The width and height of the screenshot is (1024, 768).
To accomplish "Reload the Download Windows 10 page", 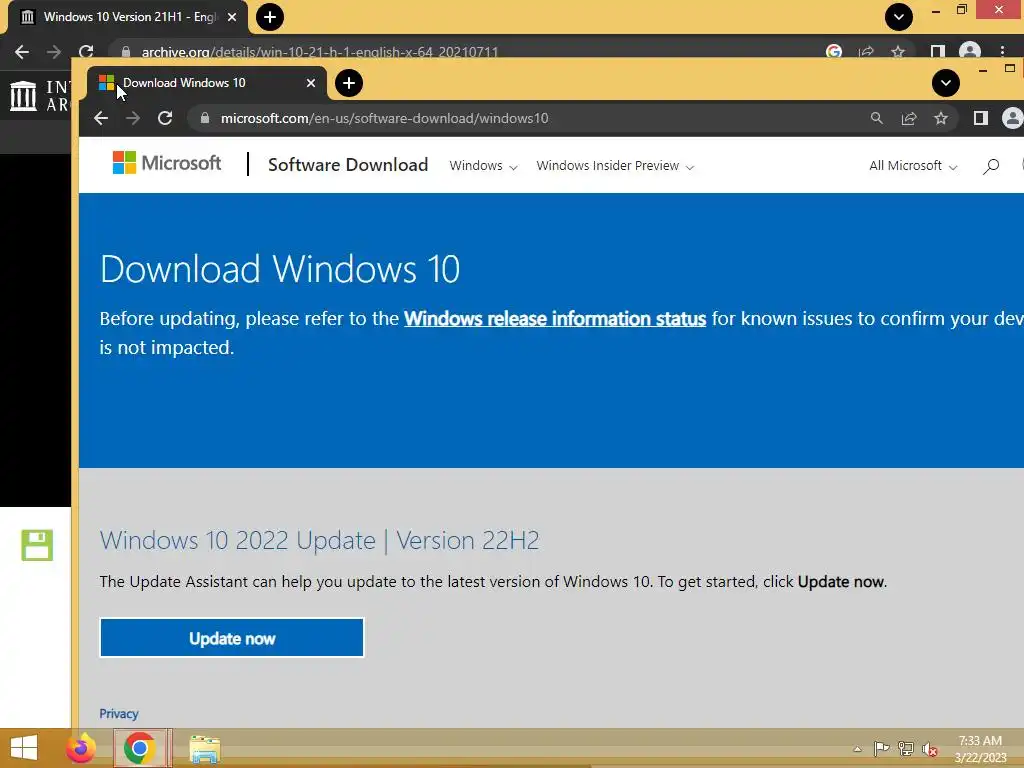I will (x=165, y=118).
